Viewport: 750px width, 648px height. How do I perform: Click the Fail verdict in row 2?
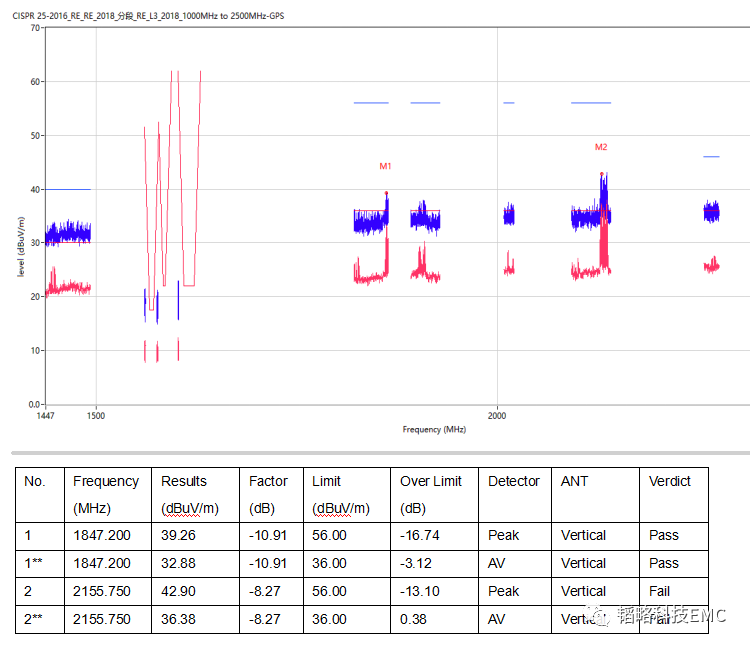(x=660, y=591)
